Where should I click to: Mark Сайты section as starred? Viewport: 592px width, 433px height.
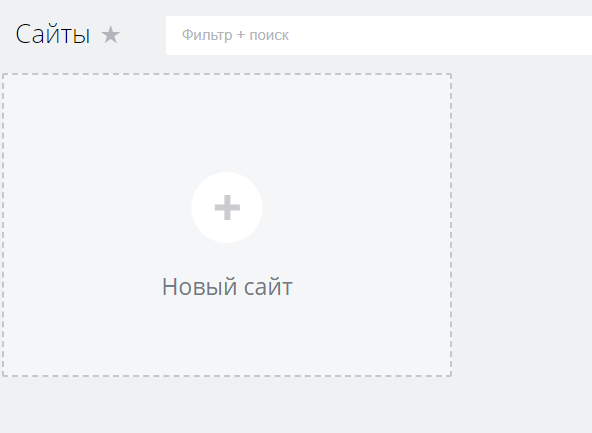point(111,34)
